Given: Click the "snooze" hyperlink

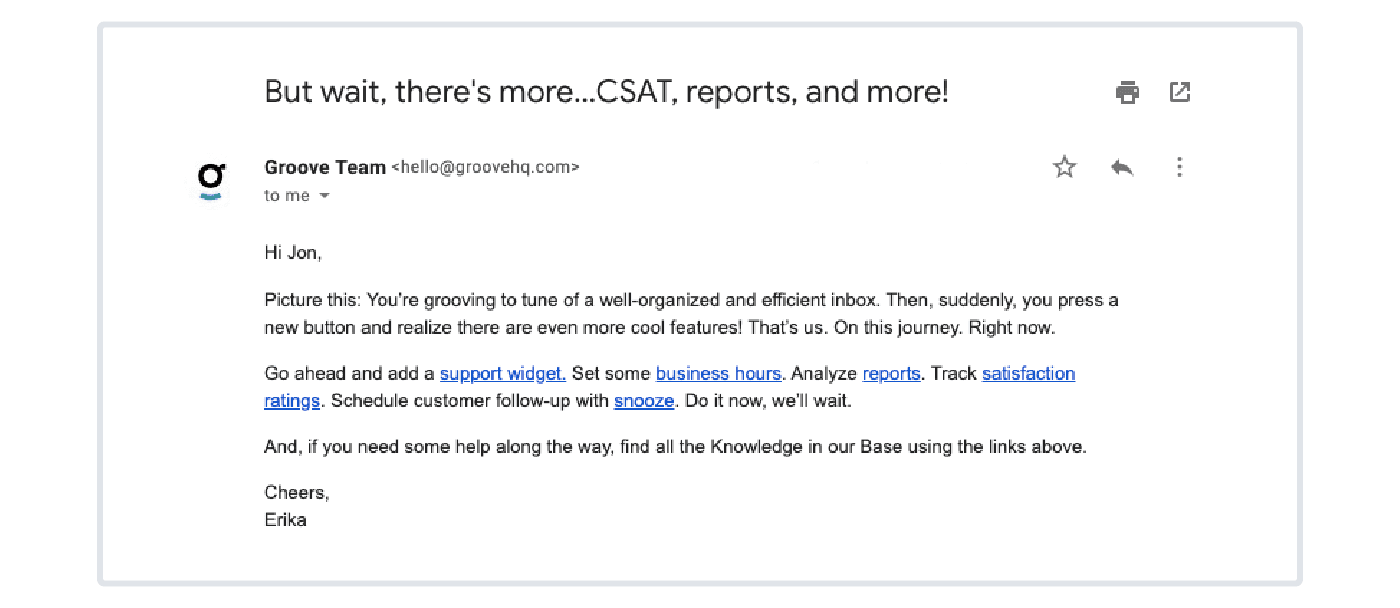Looking at the screenshot, I should [645, 401].
